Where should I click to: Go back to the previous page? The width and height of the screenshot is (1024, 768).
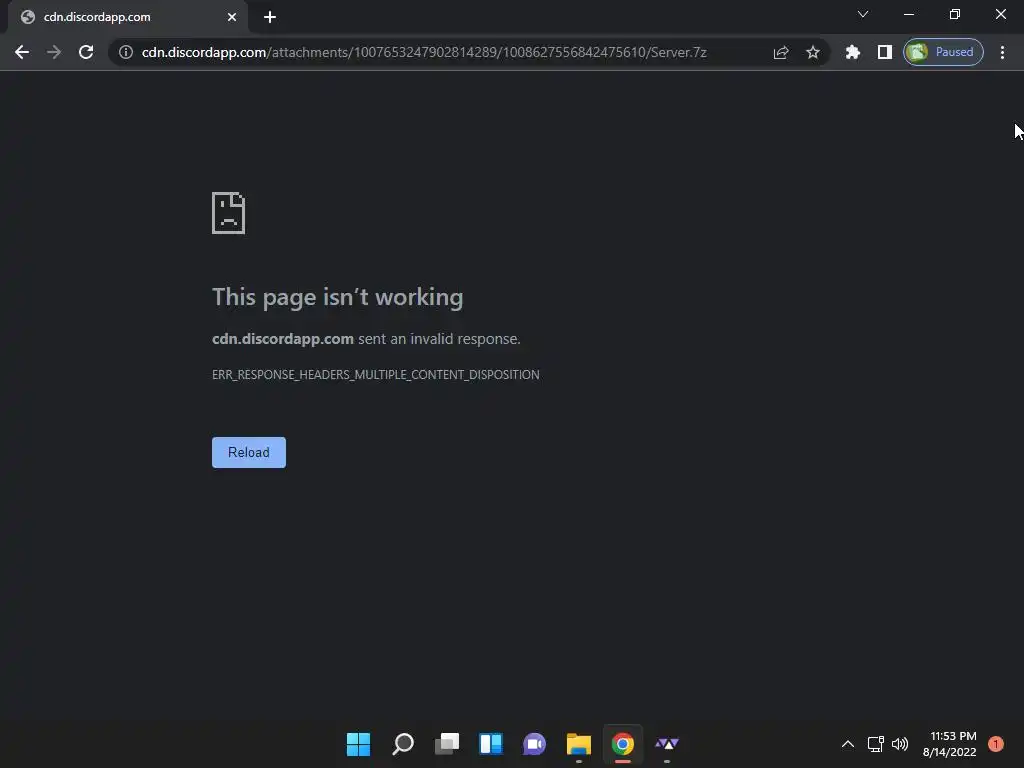tap(22, 52)
